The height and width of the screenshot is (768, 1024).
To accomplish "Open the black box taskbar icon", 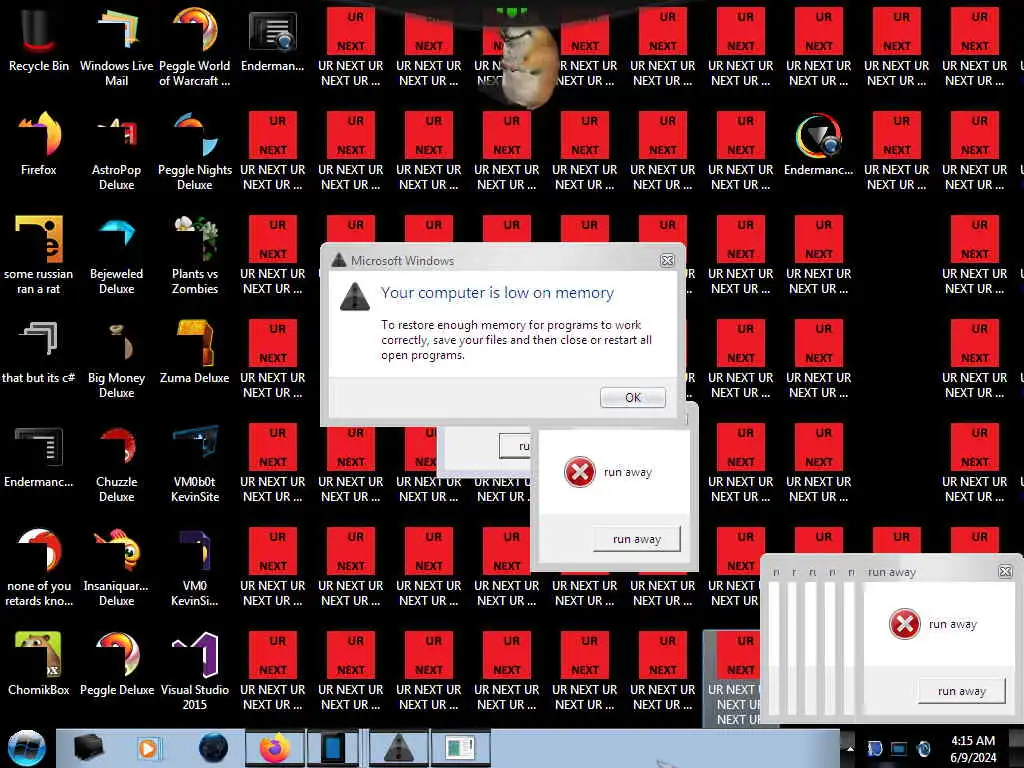I will (x=89, y=748).
